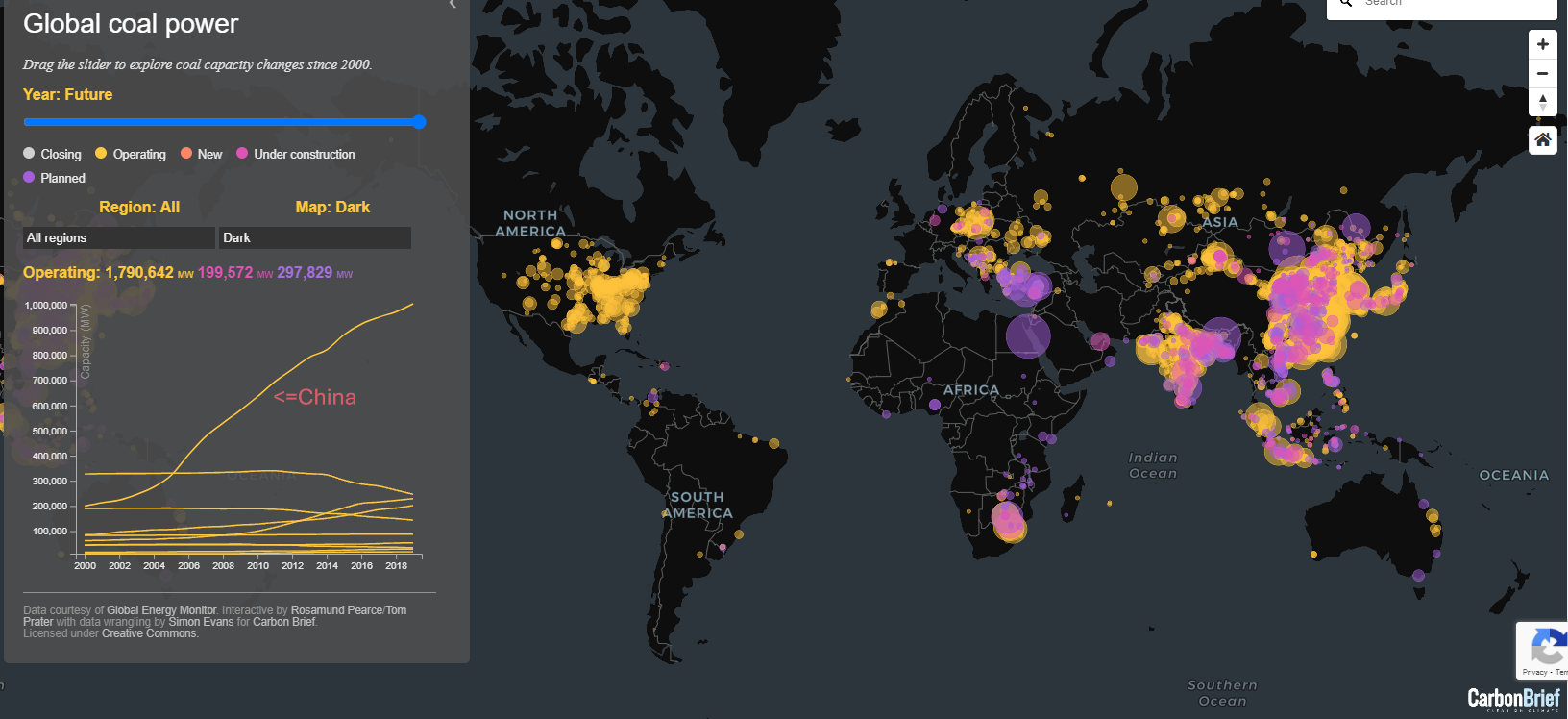The height and width of the screenshot is (719, 1568).
Task: Toggle the New plants legend filter
Action: pos(201,154)
